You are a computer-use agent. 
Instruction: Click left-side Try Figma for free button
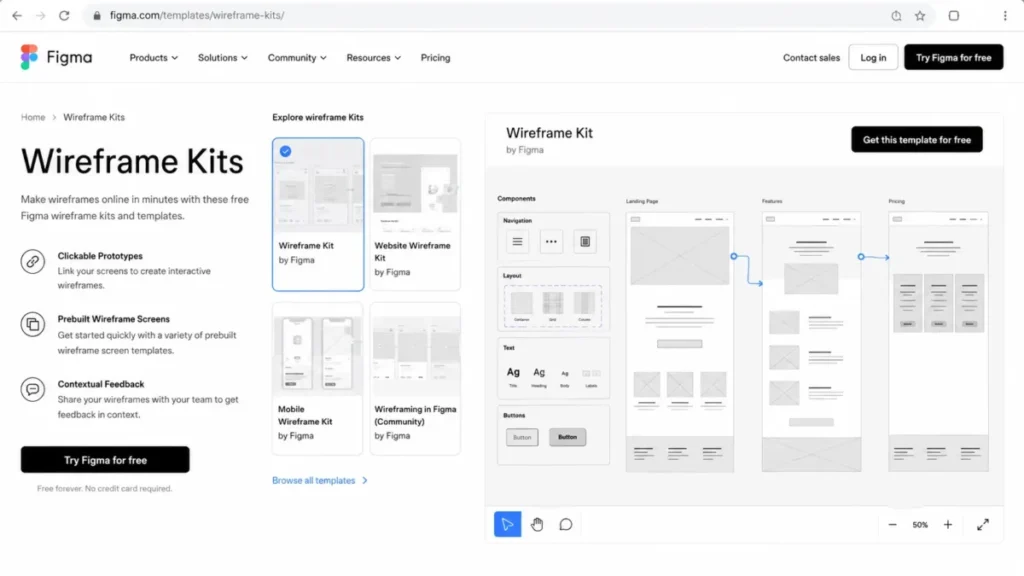tap(105, 460)
